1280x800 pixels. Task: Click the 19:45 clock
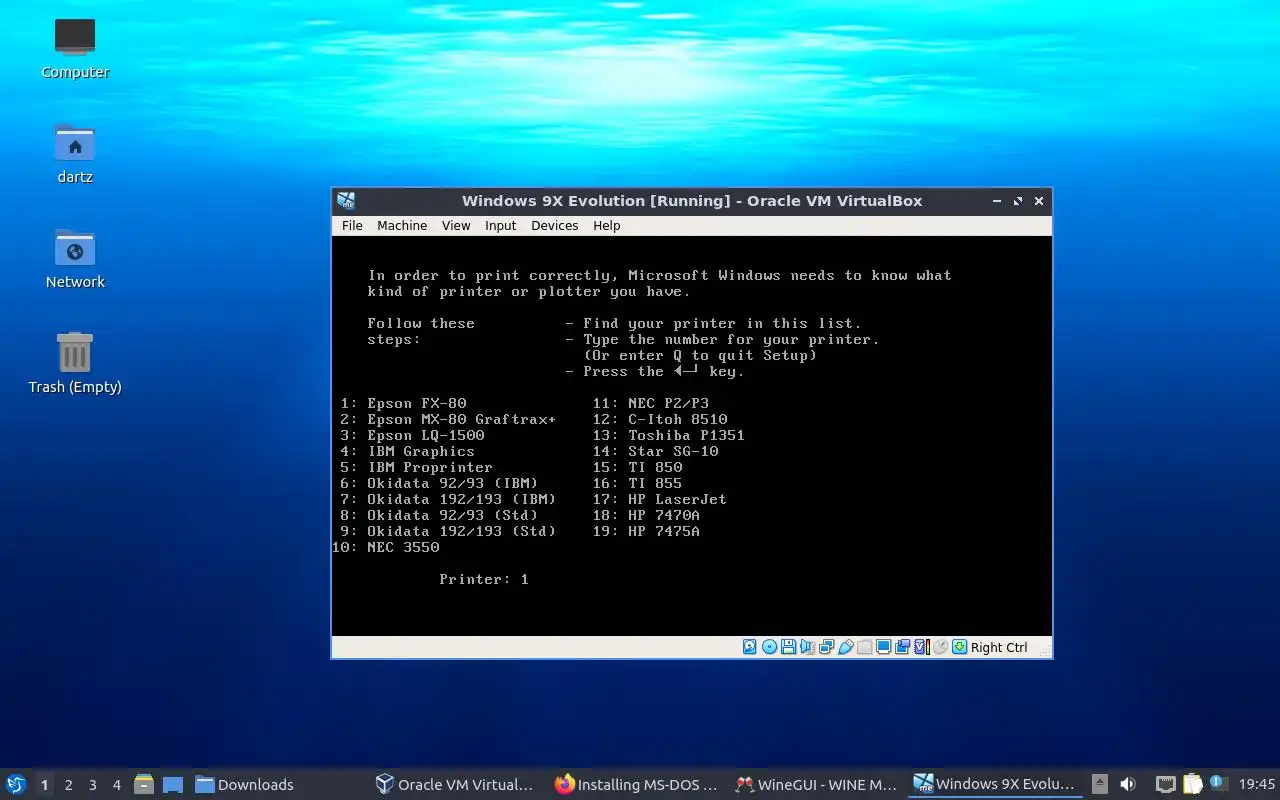click(1257, 785)
